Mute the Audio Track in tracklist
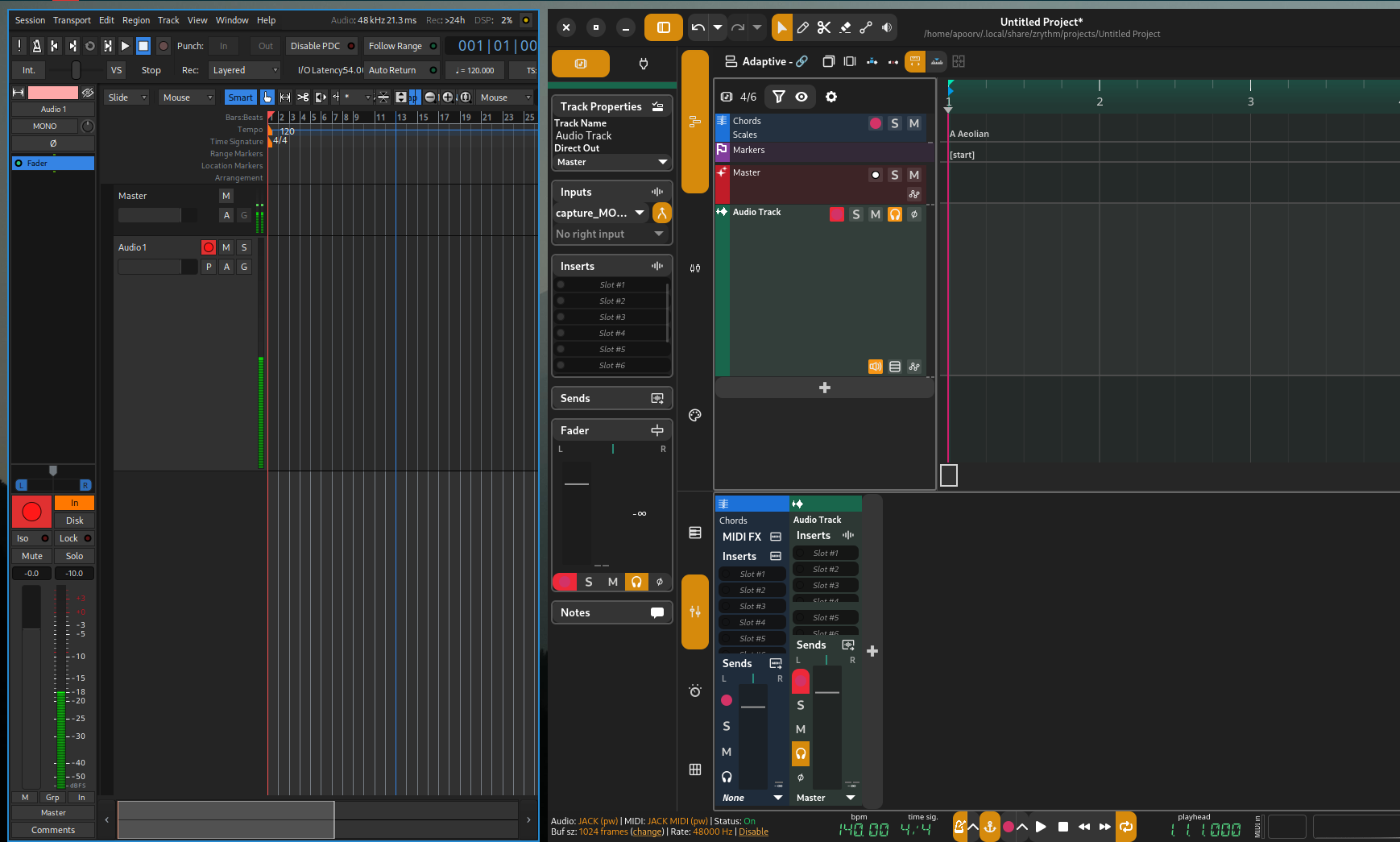 coord(875,214)
